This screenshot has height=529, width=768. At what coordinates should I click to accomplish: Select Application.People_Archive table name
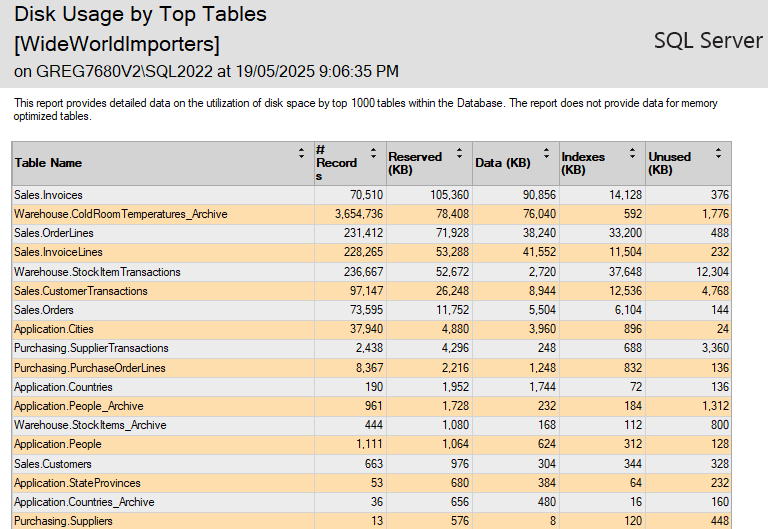tap(79, 406)
